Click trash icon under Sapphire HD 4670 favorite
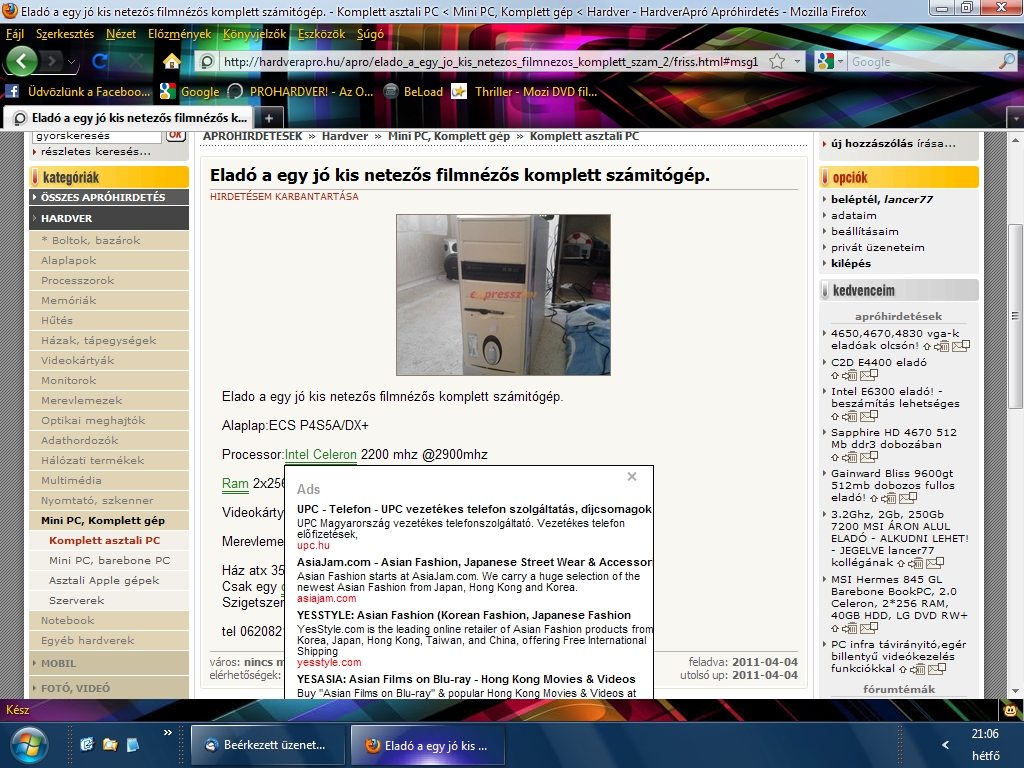The height and width of the screenshot is (768, 1024). point(850,457)
